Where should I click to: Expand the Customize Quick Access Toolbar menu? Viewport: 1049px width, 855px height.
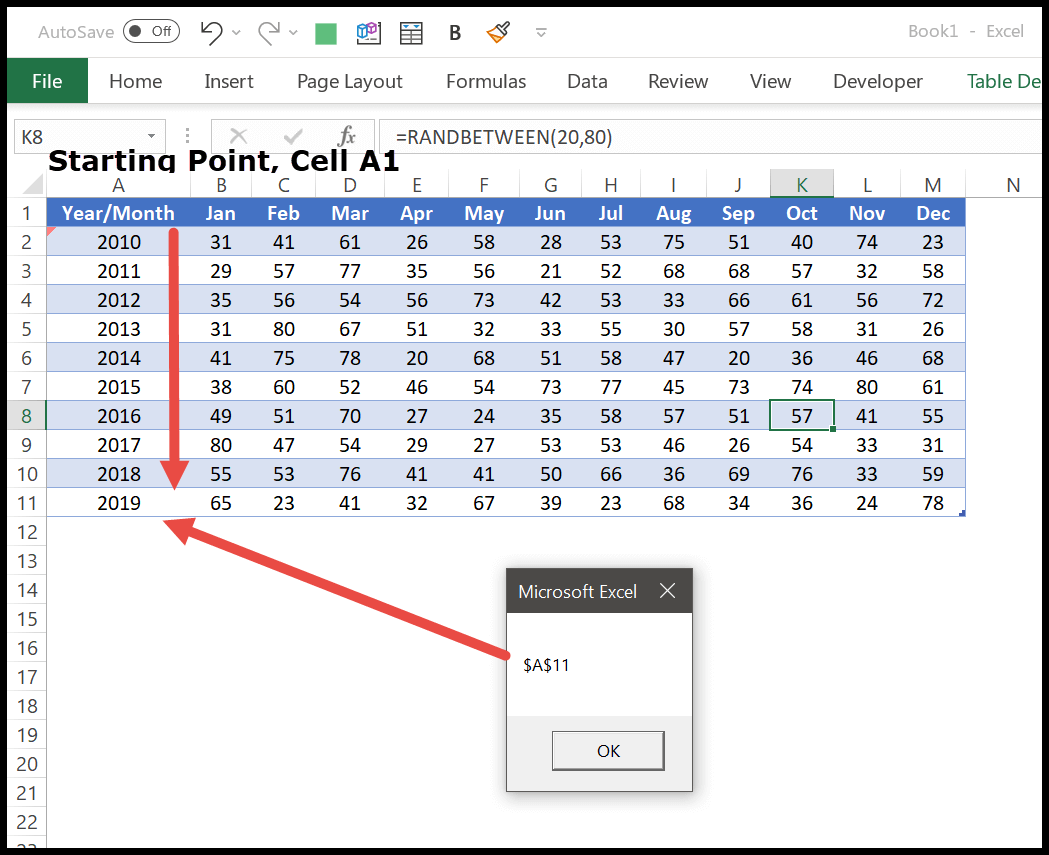(x=540, y=33)
